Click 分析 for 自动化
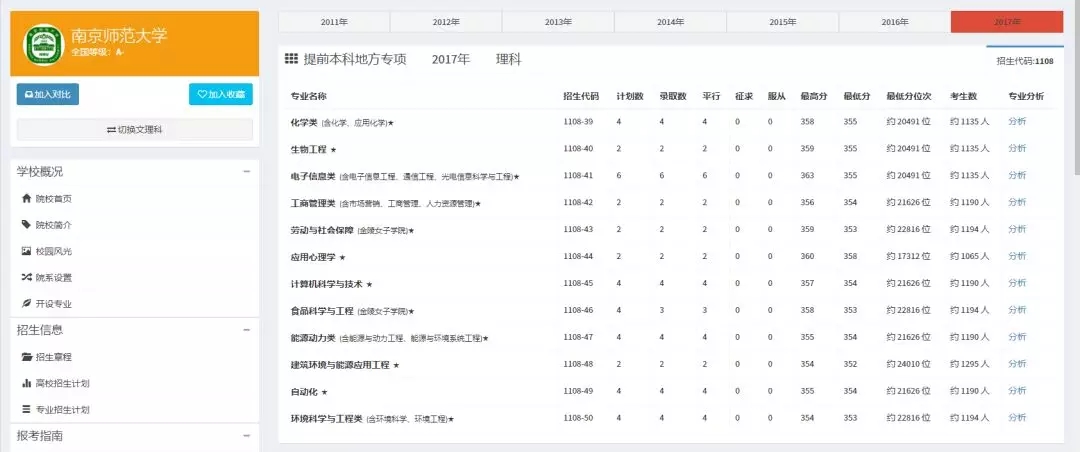 [x=1017, y=391]
